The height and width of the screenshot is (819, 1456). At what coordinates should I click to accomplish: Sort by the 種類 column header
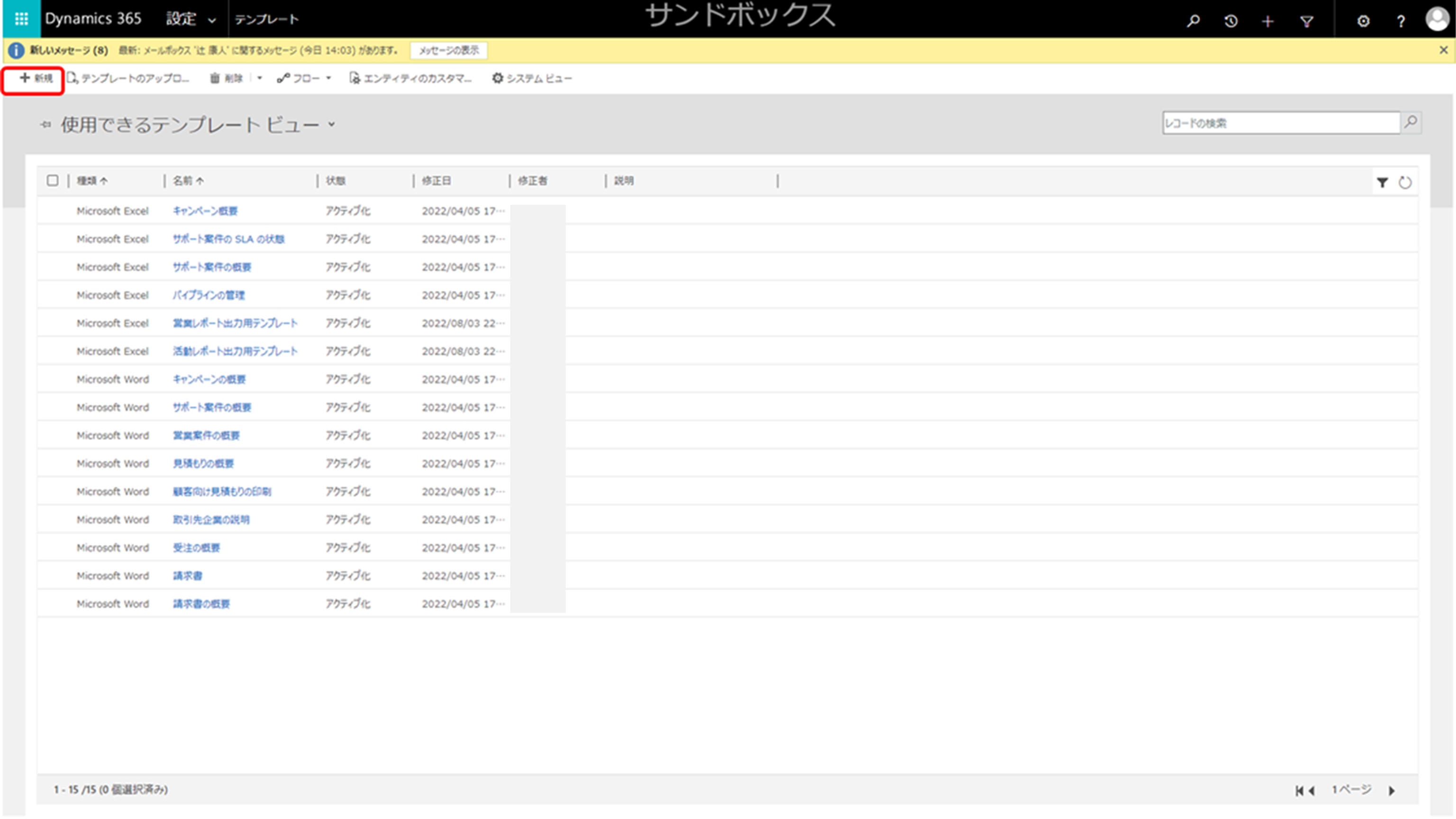[92, 181]
